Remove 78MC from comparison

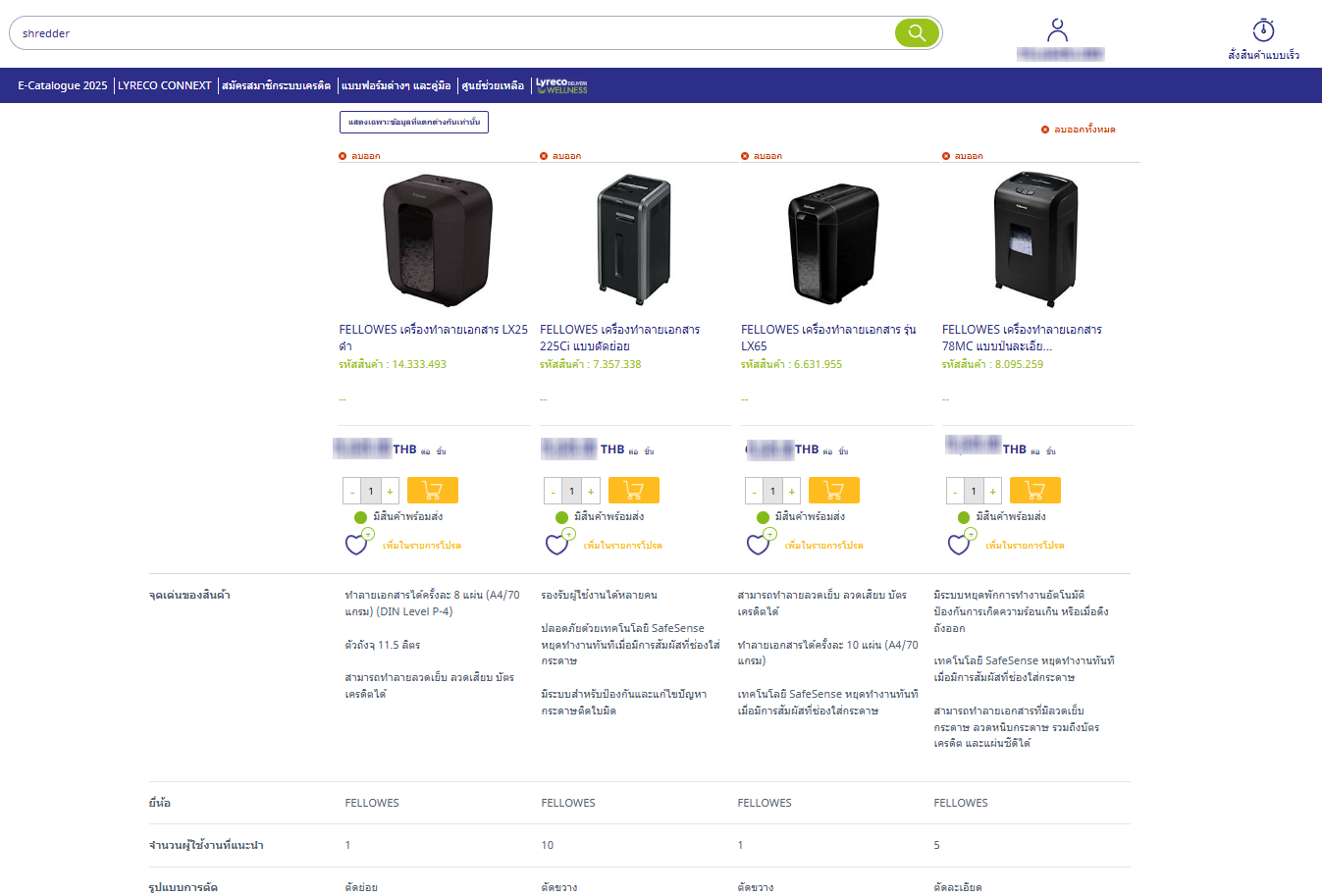click(x=964, y=156)
